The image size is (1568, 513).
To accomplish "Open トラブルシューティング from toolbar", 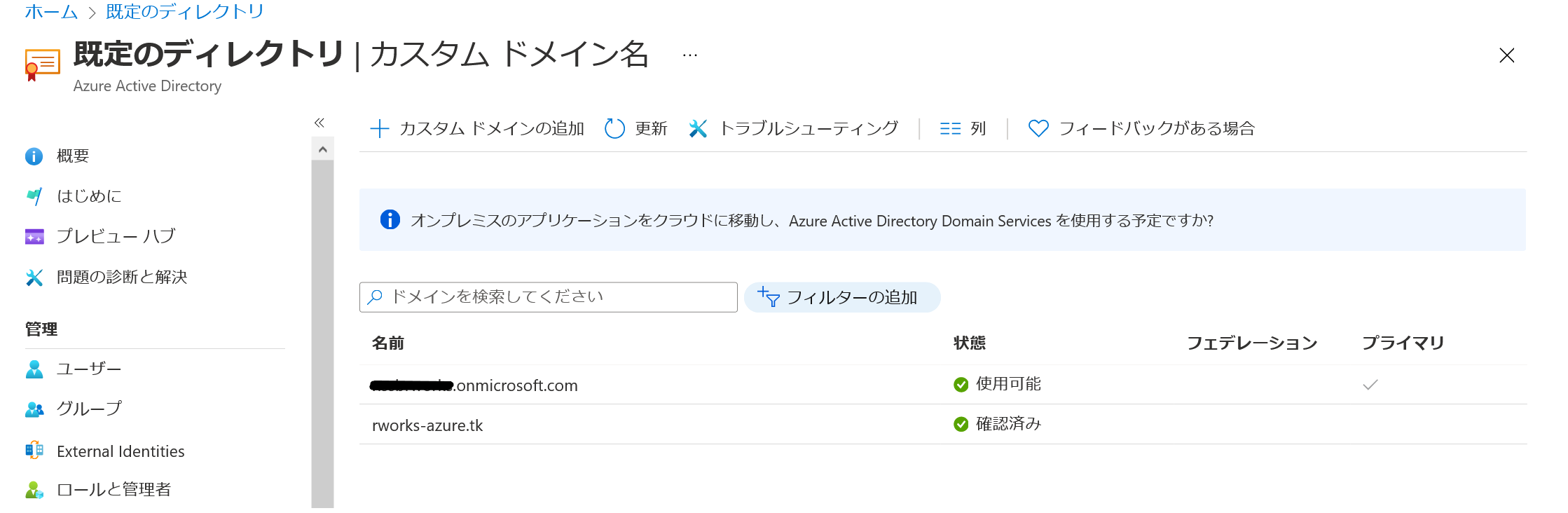I will (793, 128).
